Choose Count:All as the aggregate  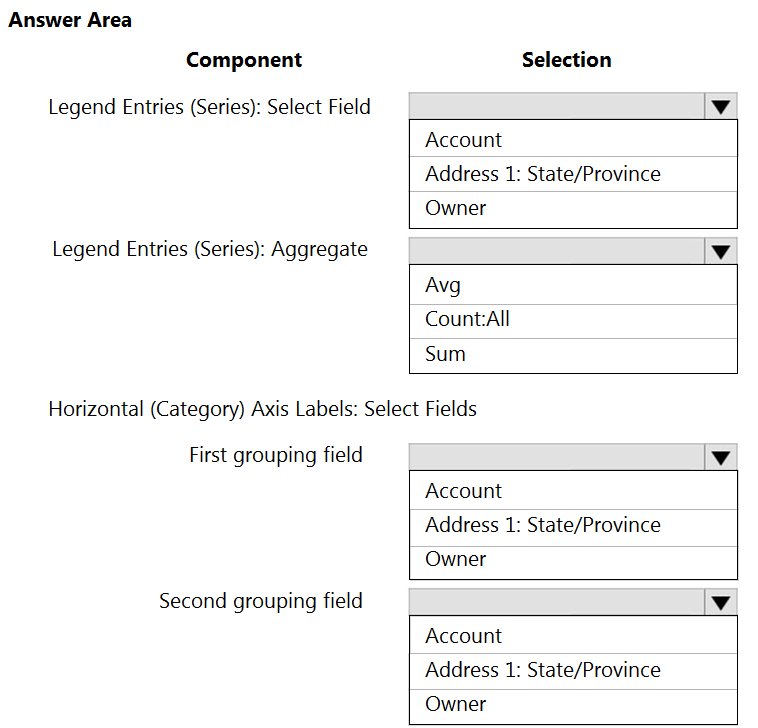(468, 319)
